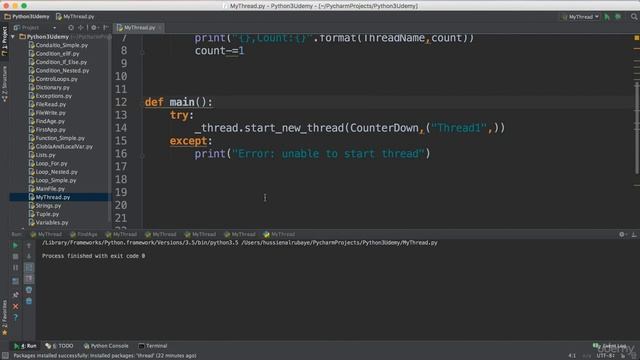The image size is (640, 360).
Task: Click the Stop process icon in Run panel
Action: (15, 256)
